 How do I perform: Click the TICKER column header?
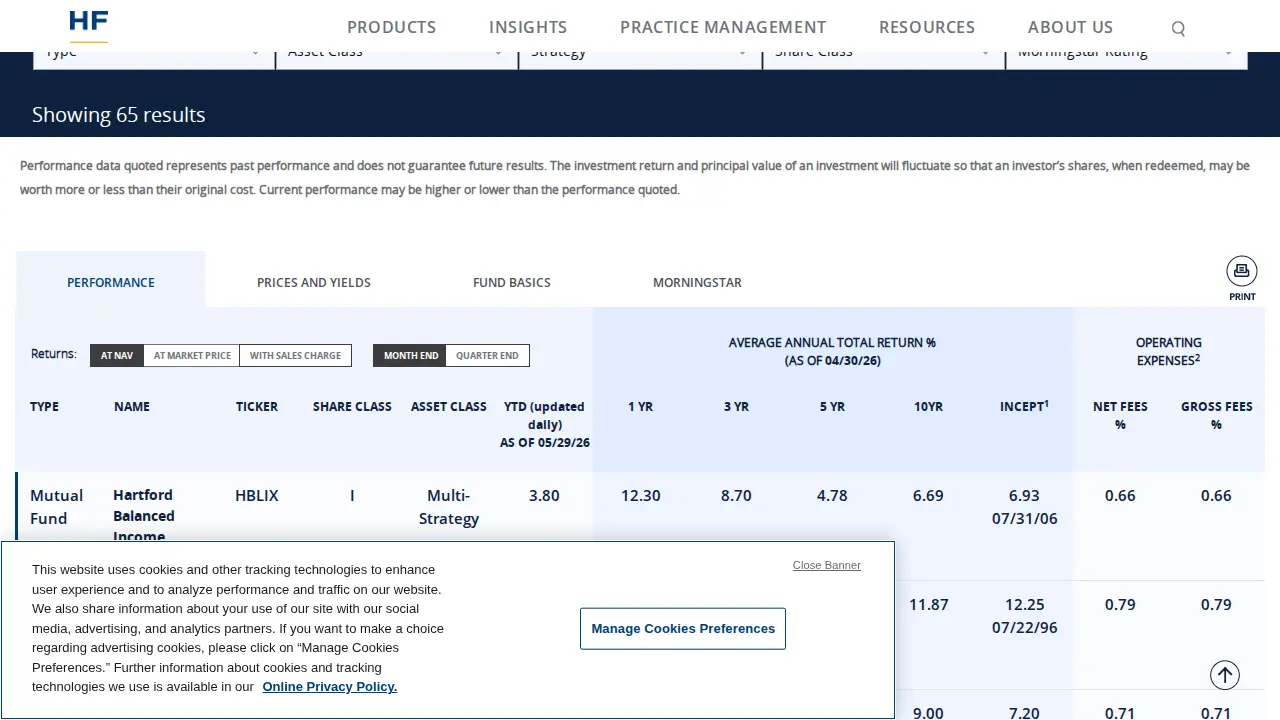pos(257,406)
